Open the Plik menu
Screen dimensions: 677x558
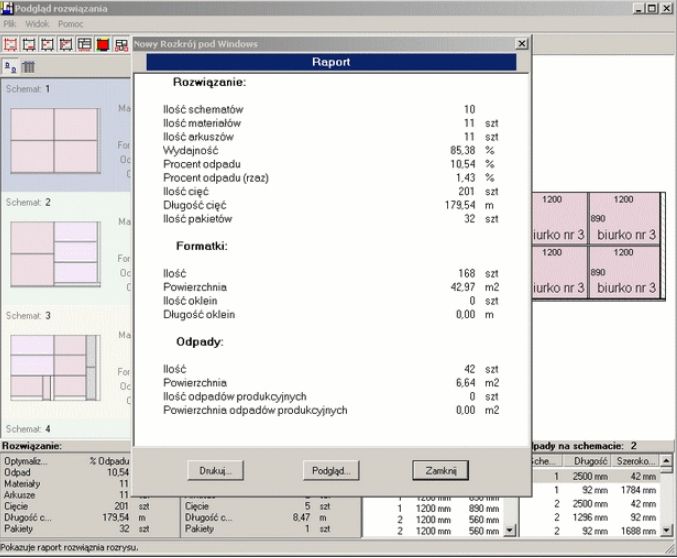pyautogui.click(x=11, y=22)
